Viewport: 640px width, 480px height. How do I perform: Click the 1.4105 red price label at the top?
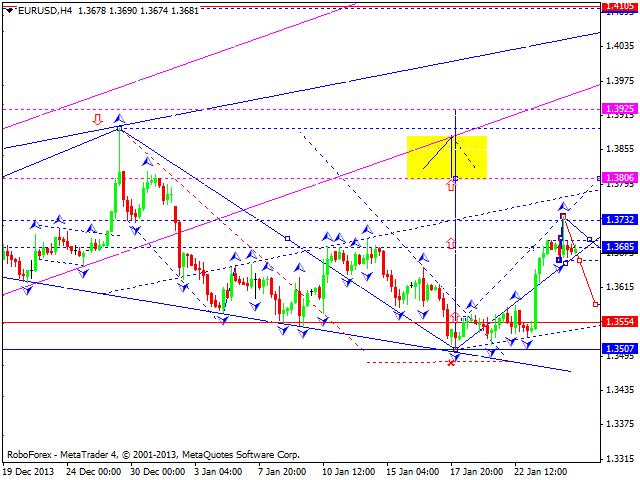(616, 6)
